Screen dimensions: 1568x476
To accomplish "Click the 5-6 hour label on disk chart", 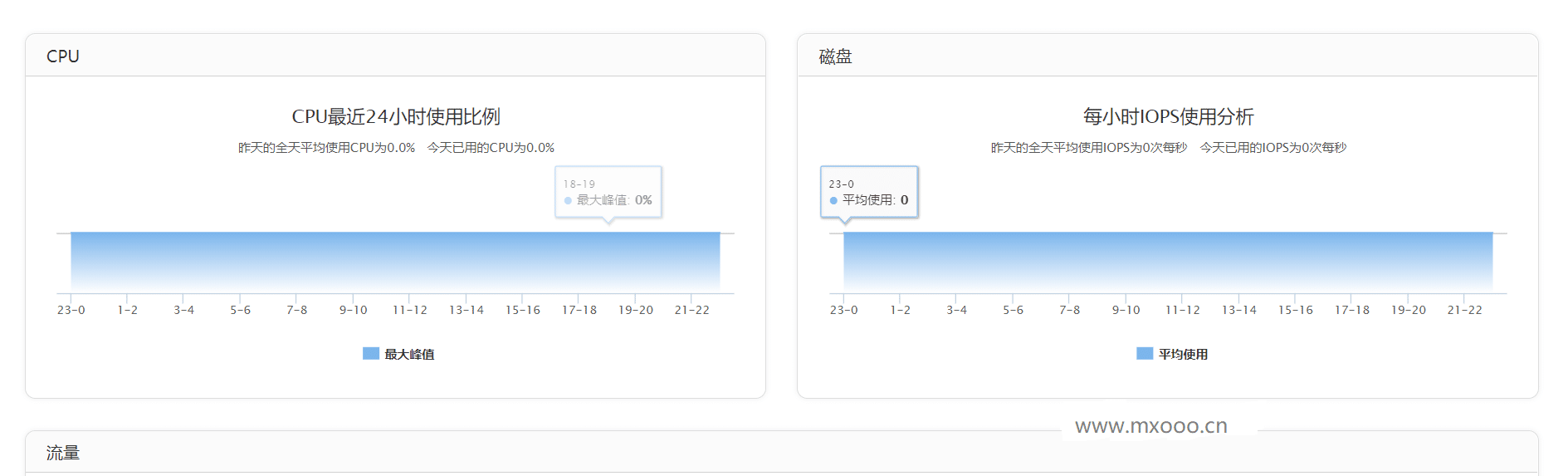I will pos(1013,310).
